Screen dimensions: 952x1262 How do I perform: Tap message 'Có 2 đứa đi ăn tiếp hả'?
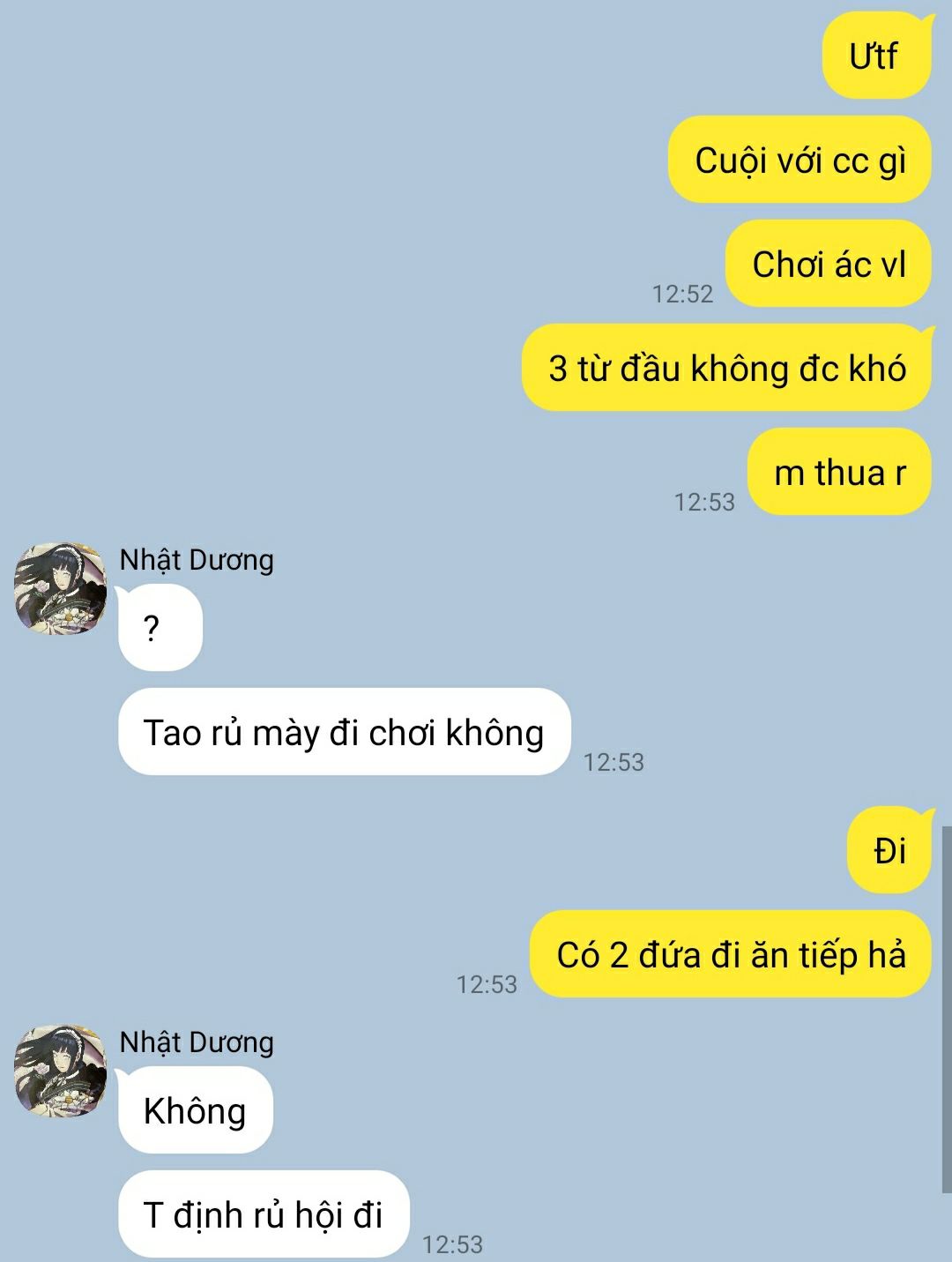[731, 955]
